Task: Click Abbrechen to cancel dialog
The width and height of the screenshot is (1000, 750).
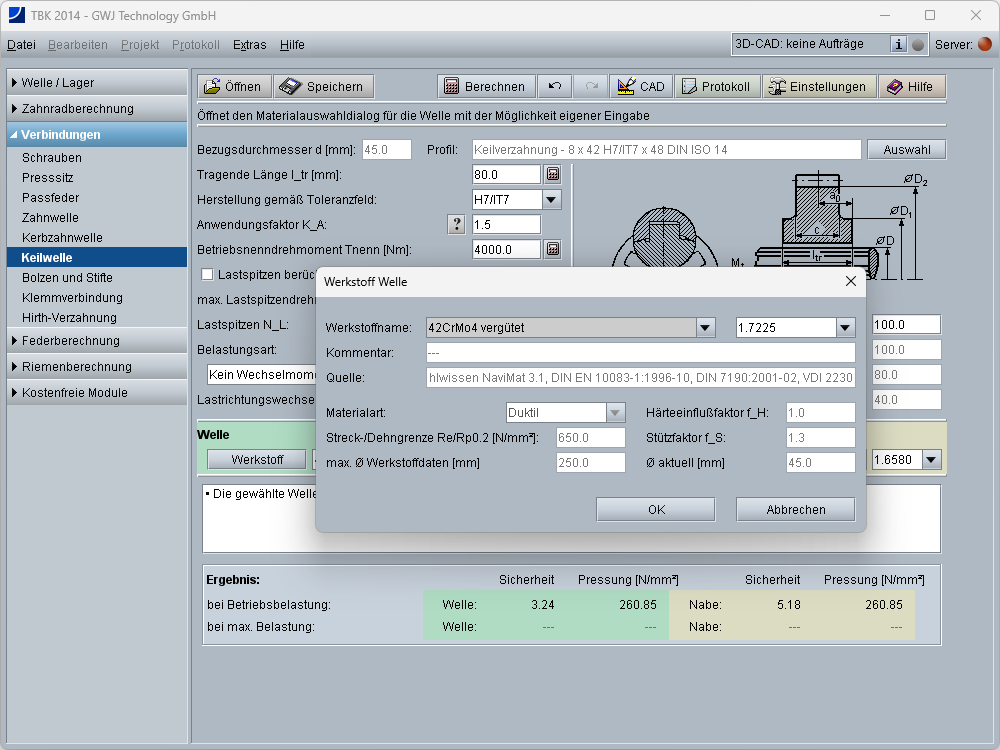Action: [x=796, y=509]
